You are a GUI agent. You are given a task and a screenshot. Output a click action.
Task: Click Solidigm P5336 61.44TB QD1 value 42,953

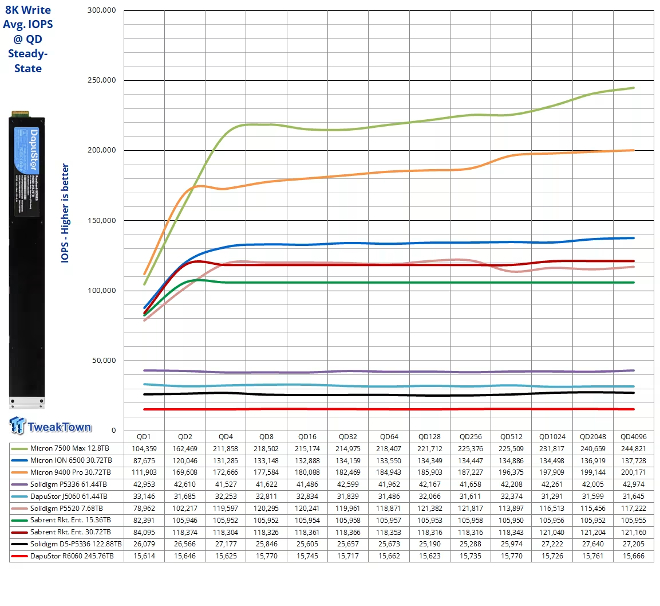tap(144, 484)
